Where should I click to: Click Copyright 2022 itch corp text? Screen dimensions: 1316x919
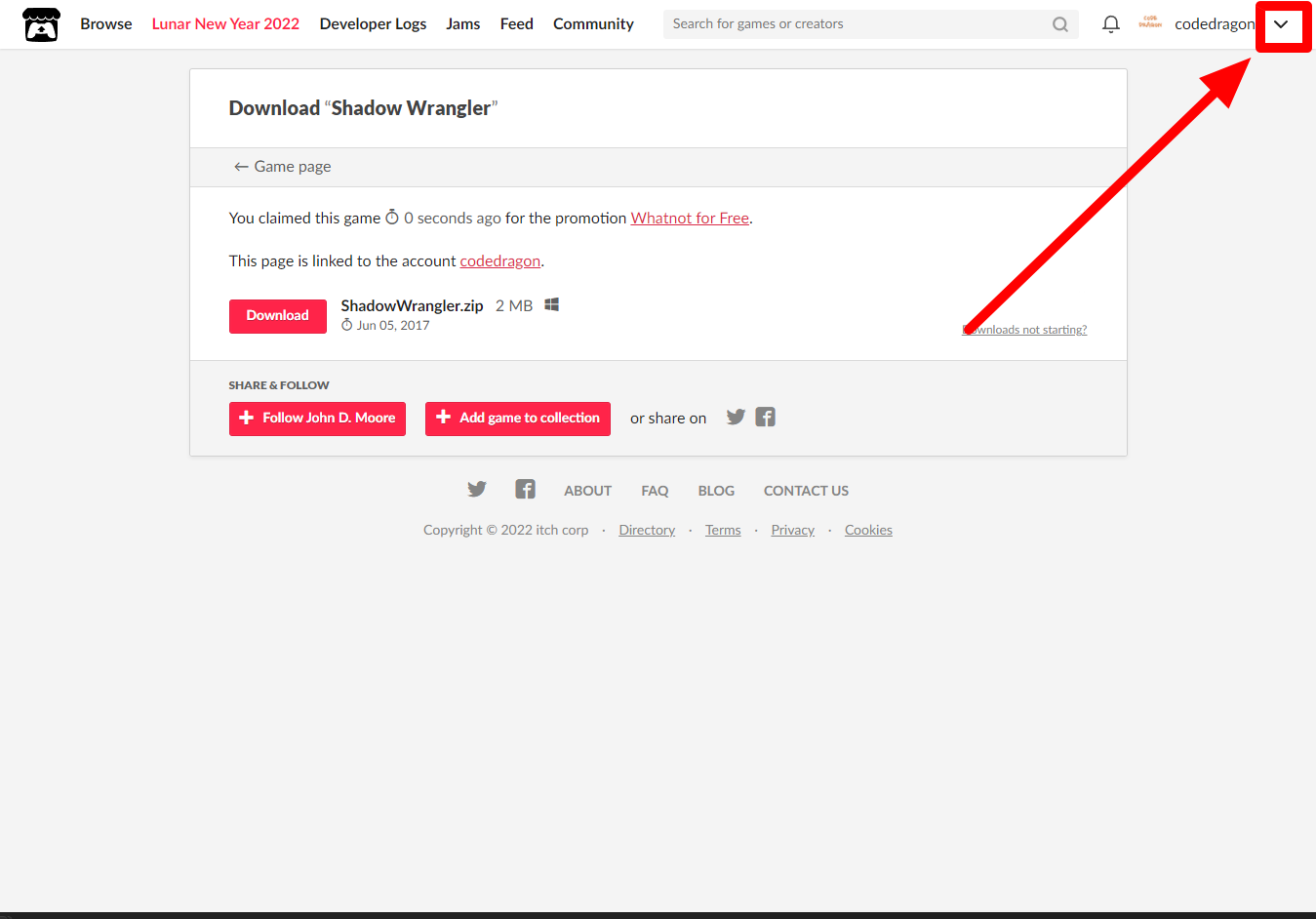pos(506,530)
